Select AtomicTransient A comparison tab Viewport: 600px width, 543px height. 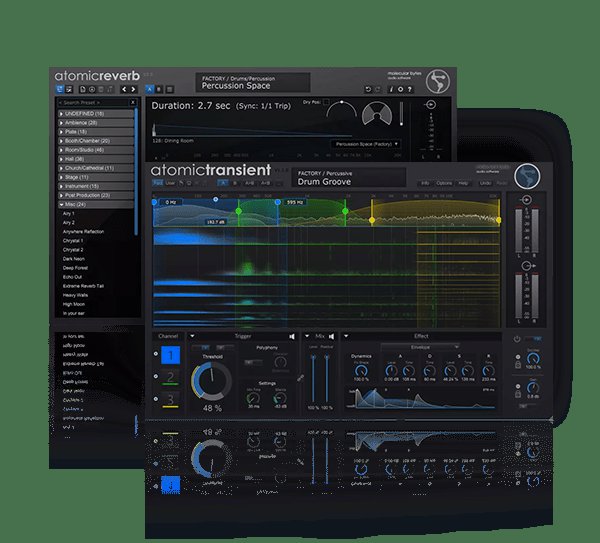tap(223, 183)
